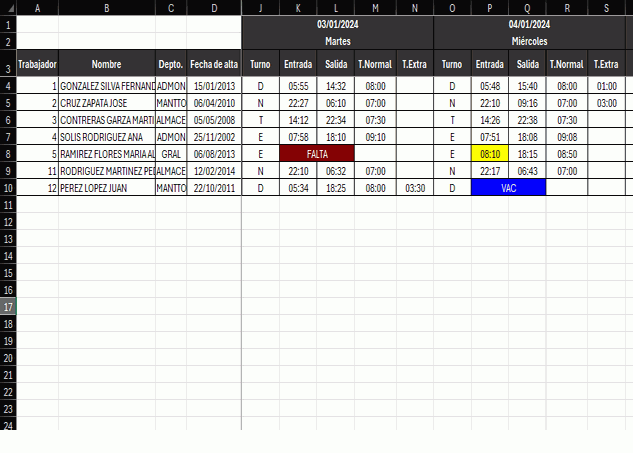Select the Trabajador header cell
This screenshot has height=453, width=633.
[37, 64]
